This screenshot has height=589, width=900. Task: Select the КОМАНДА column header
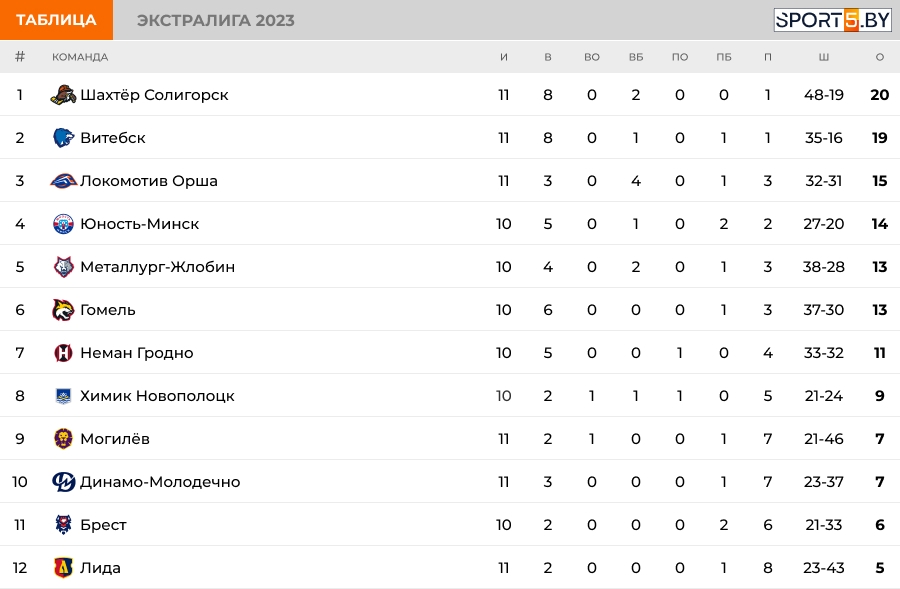tap(80, 57)
